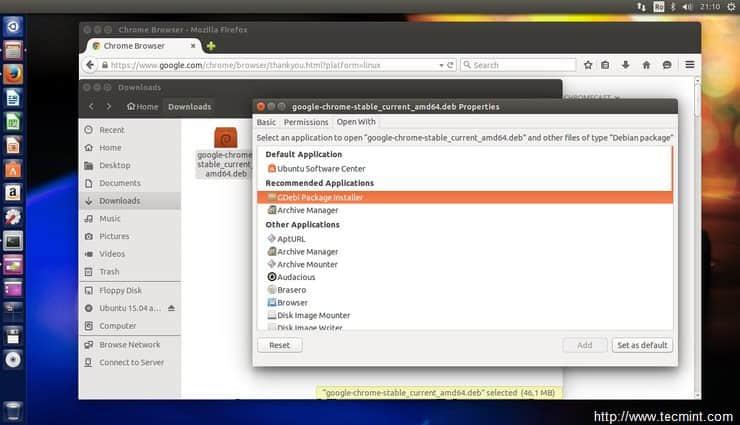Click the Firefox icon in the launcher
The height and width of the screenshot is (425, 740).
coord(13,73)
